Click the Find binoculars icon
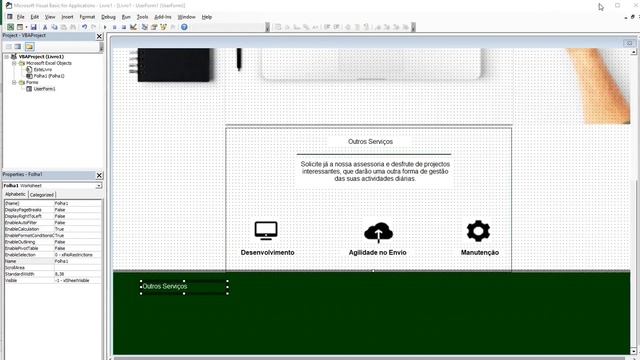Viewport: 640px width, 360px height. (x=73, y=27)
